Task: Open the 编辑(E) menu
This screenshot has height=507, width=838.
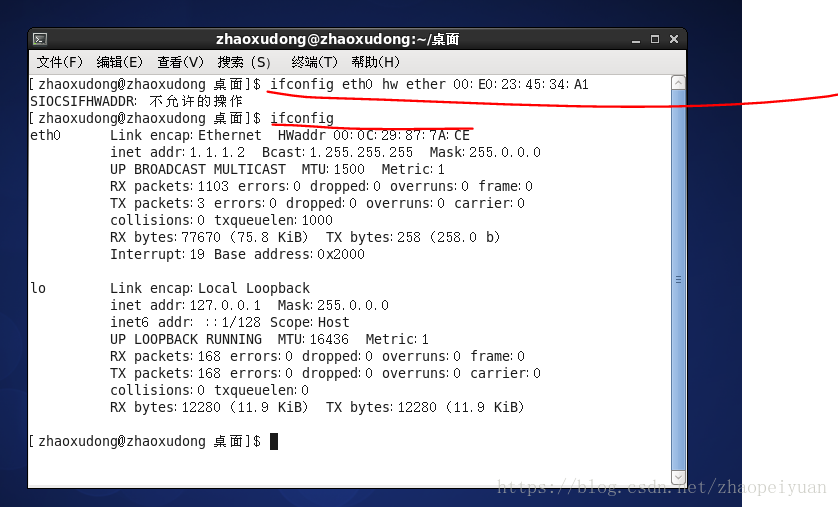Action: [x=120, y=63]
